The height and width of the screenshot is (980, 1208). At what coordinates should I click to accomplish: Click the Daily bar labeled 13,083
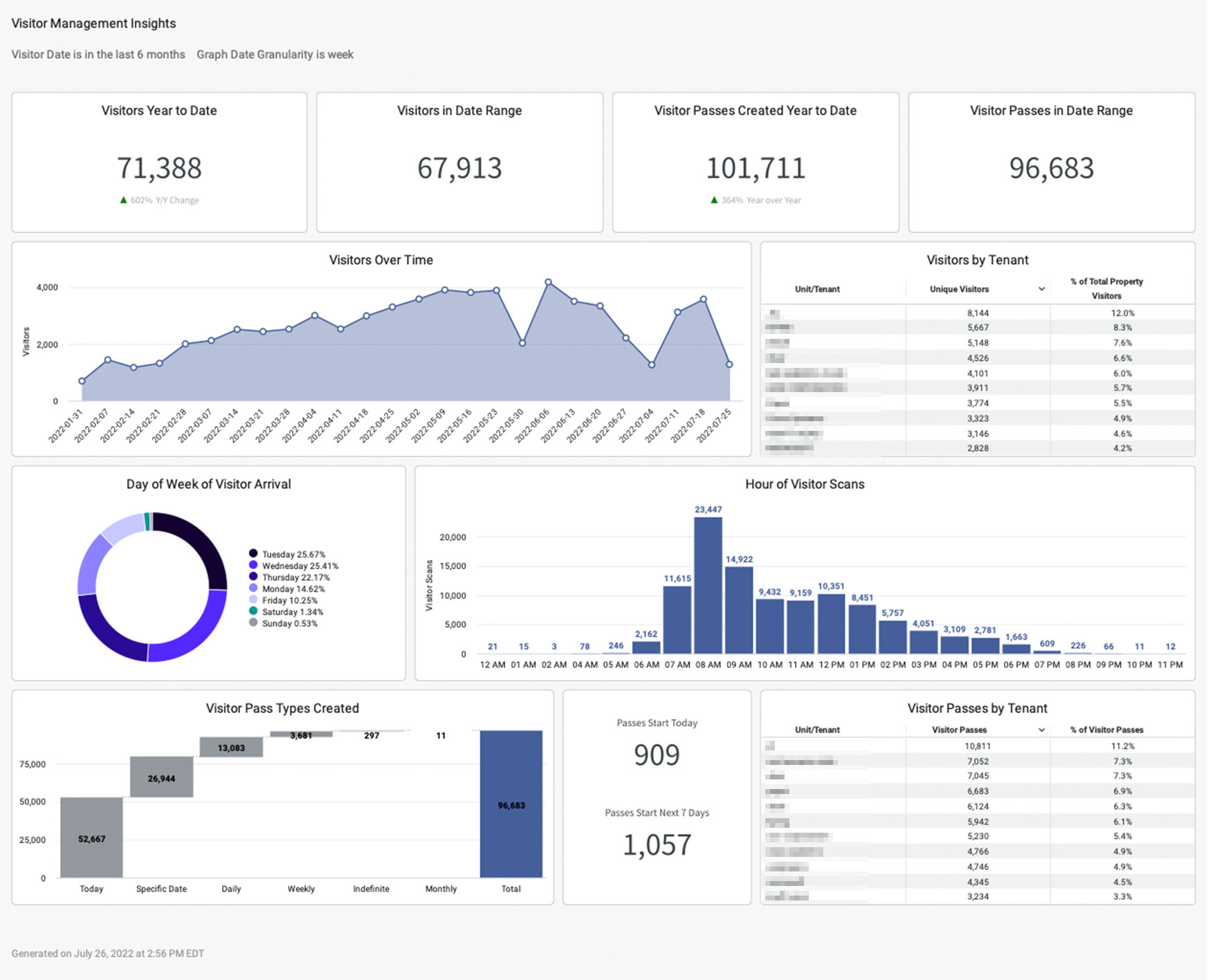(231, 747)
